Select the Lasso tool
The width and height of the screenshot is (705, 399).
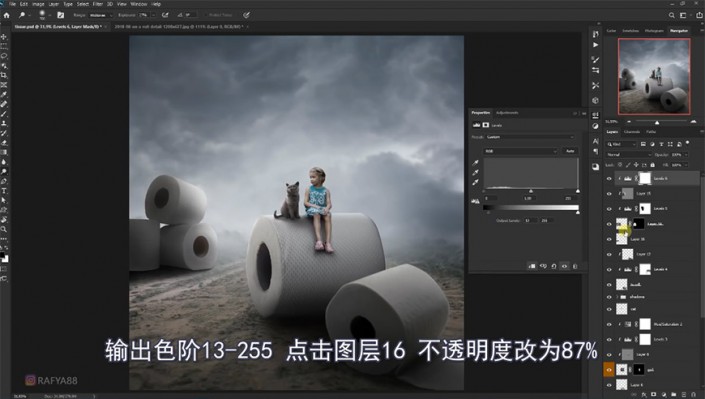4,56
